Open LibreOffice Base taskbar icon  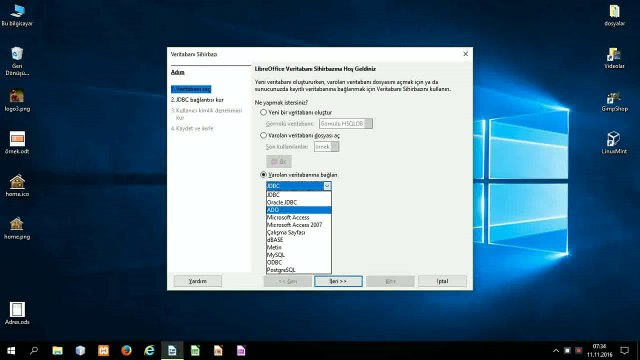coord(241,351)
